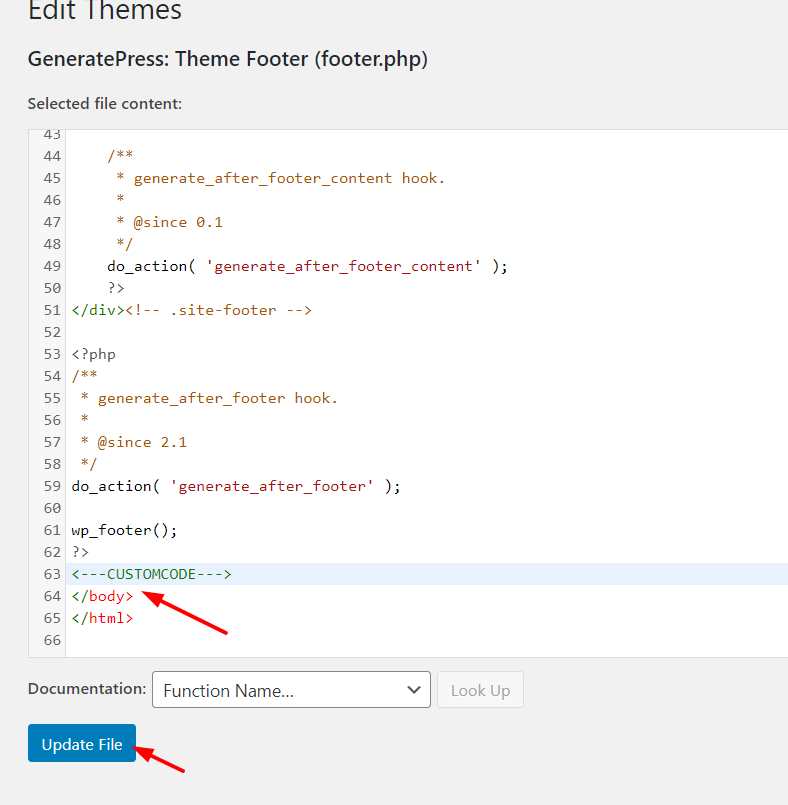
Task: Click 'generate_after_footer_content hook.' comment
Action: tap(280, 178)
